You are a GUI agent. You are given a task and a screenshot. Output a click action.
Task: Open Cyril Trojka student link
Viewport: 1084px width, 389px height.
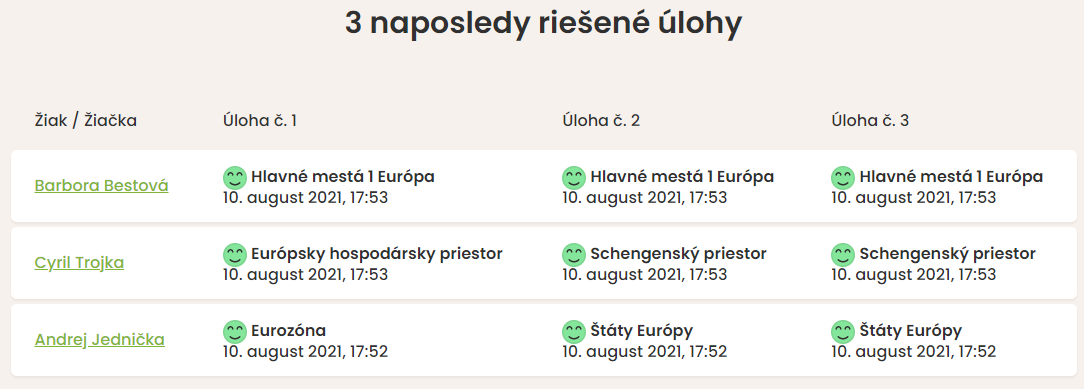[x=80, y=263]
